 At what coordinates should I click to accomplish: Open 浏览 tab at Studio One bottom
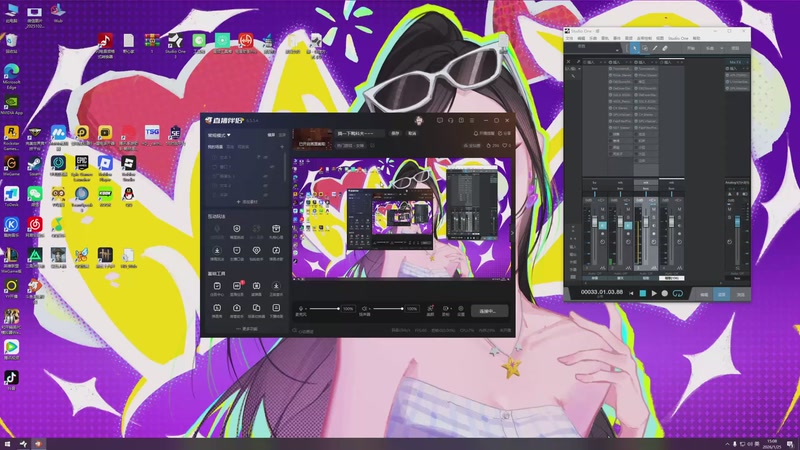pyautogui.click(x=740, y=294)
